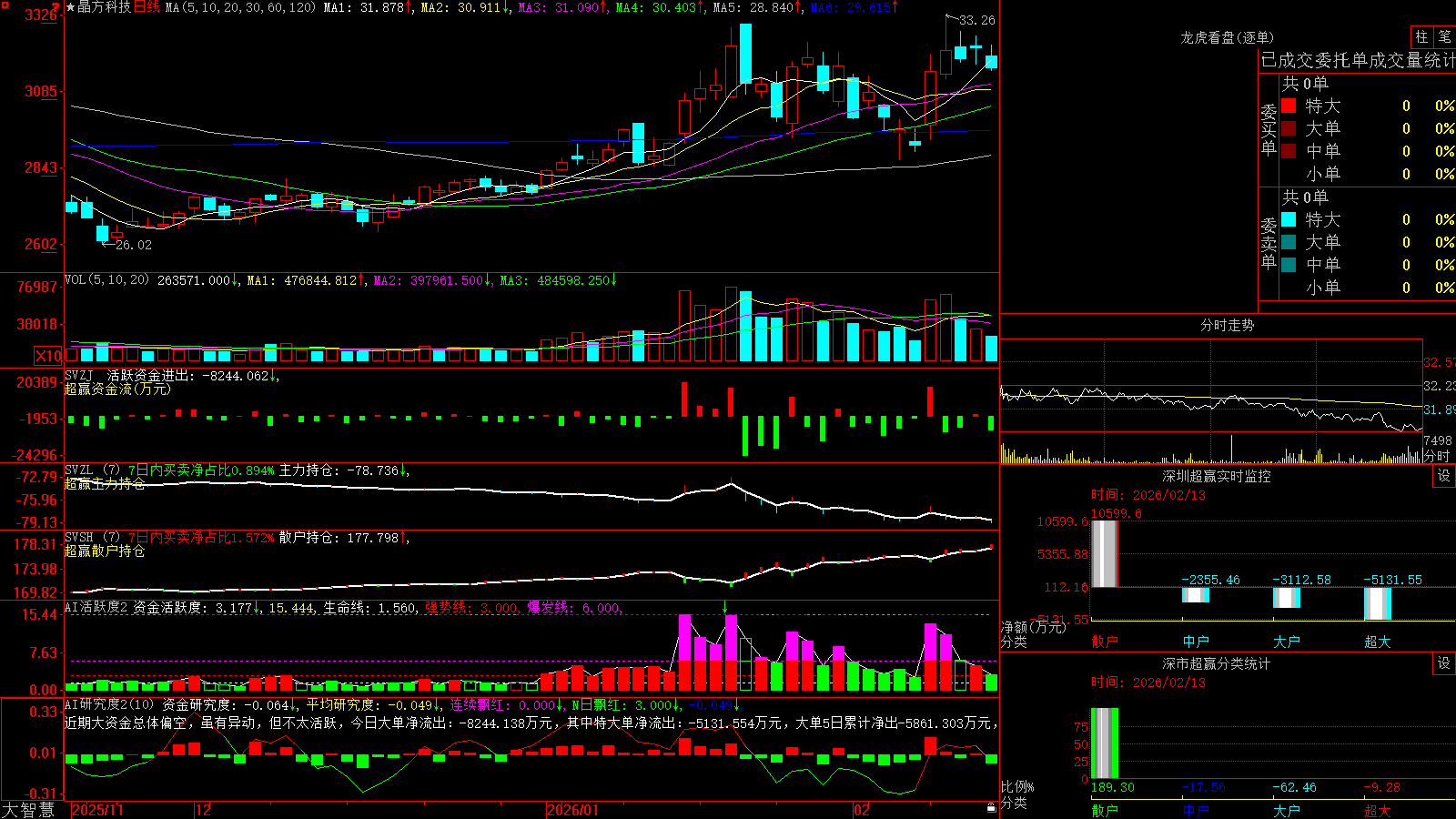The image size is (1456, 819).
Task: Click MA(5,10,20,30,60,120) indicator parameters
Action: 240,7
